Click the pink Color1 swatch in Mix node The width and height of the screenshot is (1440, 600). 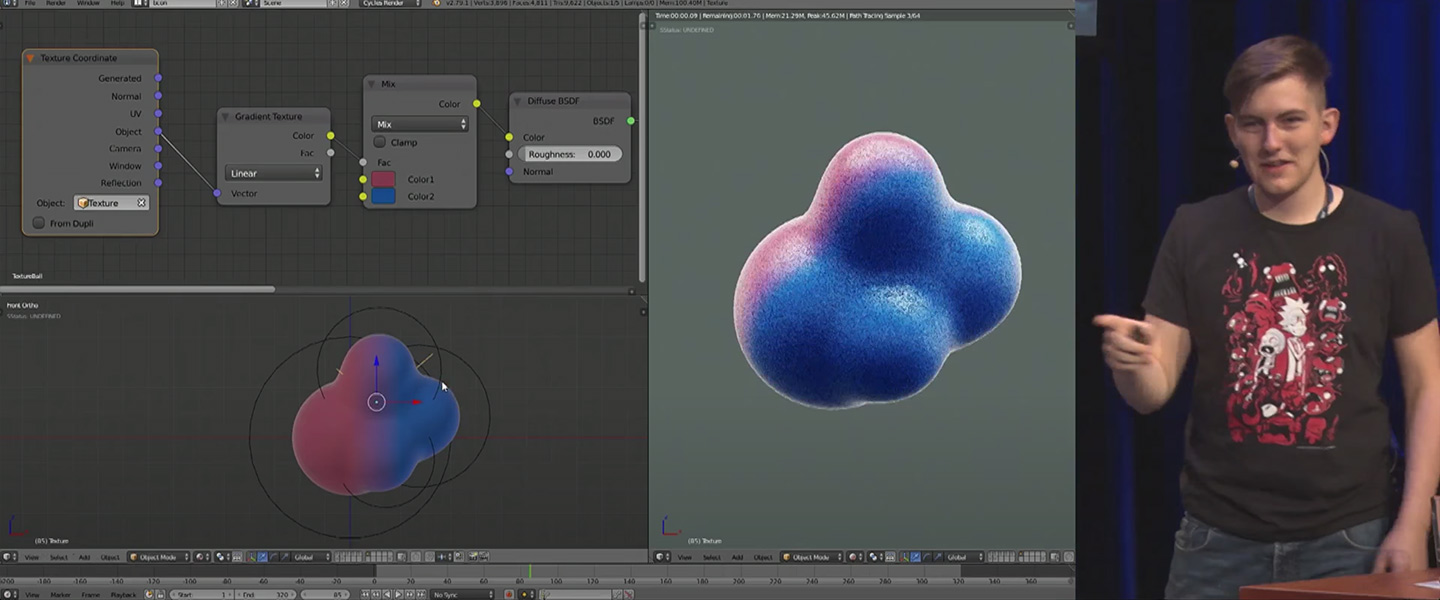pyautogui.click(x=384, y=178)
